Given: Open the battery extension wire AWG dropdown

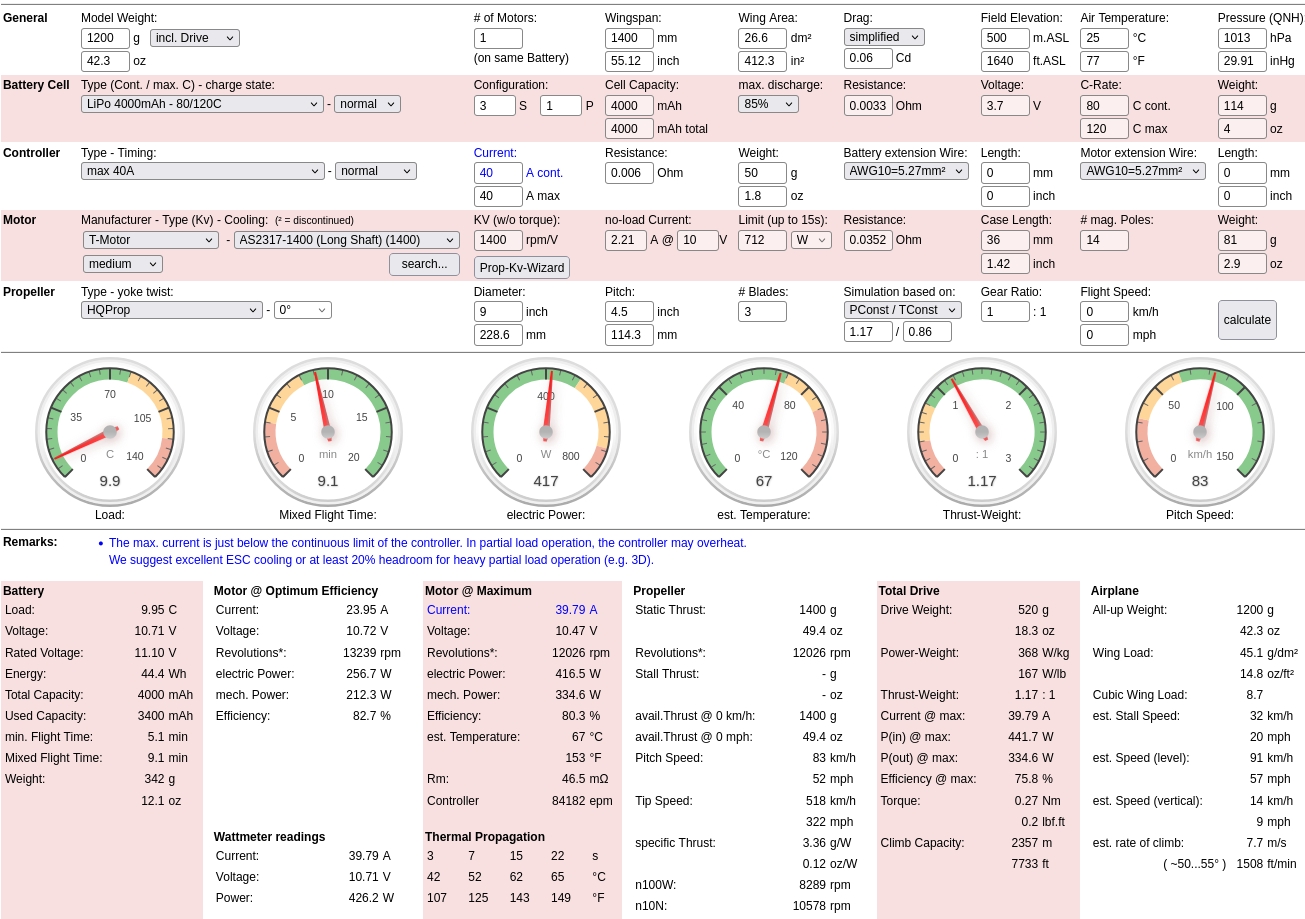Looking at the screenshot, I should coord(905,171).
